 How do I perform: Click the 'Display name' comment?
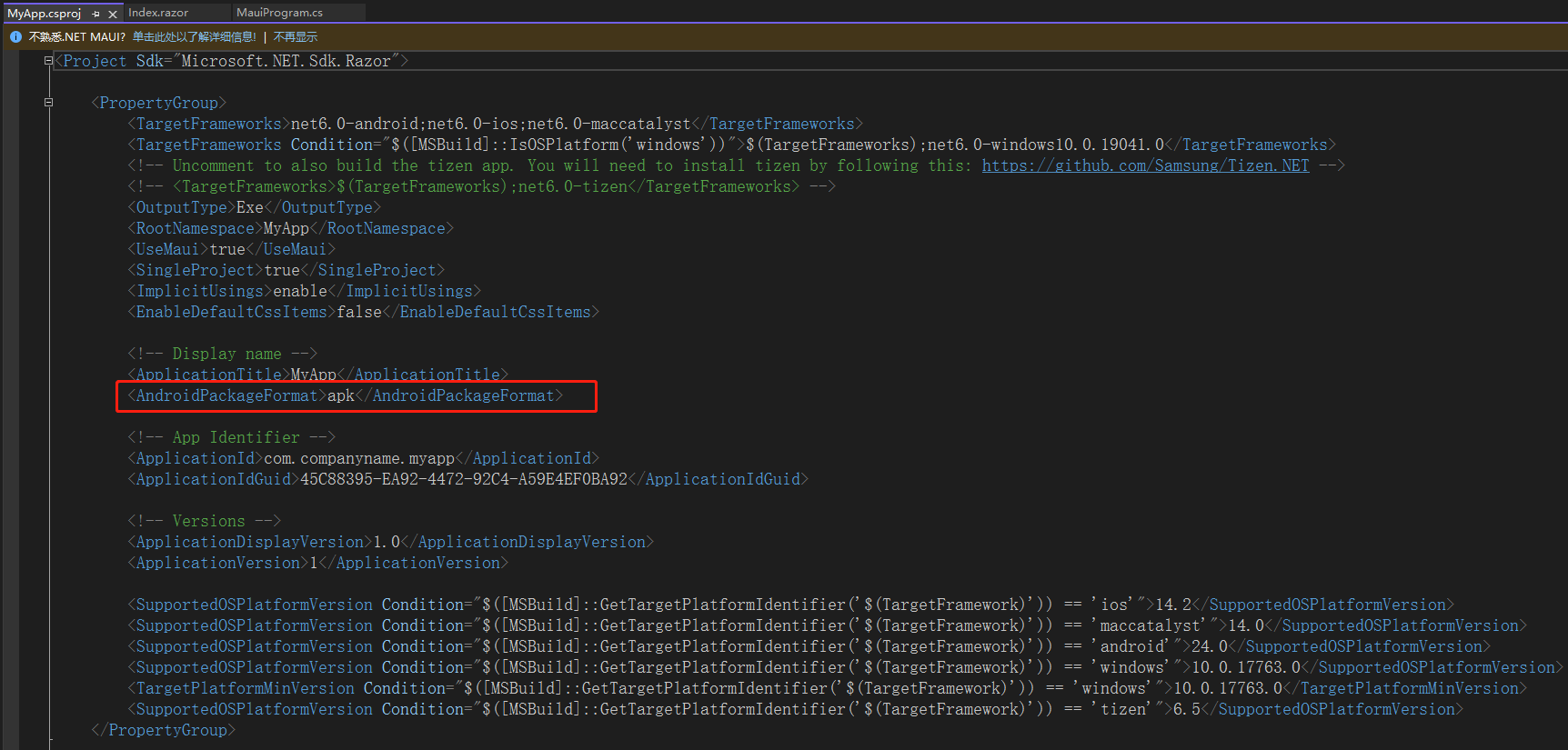tap(223, 354)
